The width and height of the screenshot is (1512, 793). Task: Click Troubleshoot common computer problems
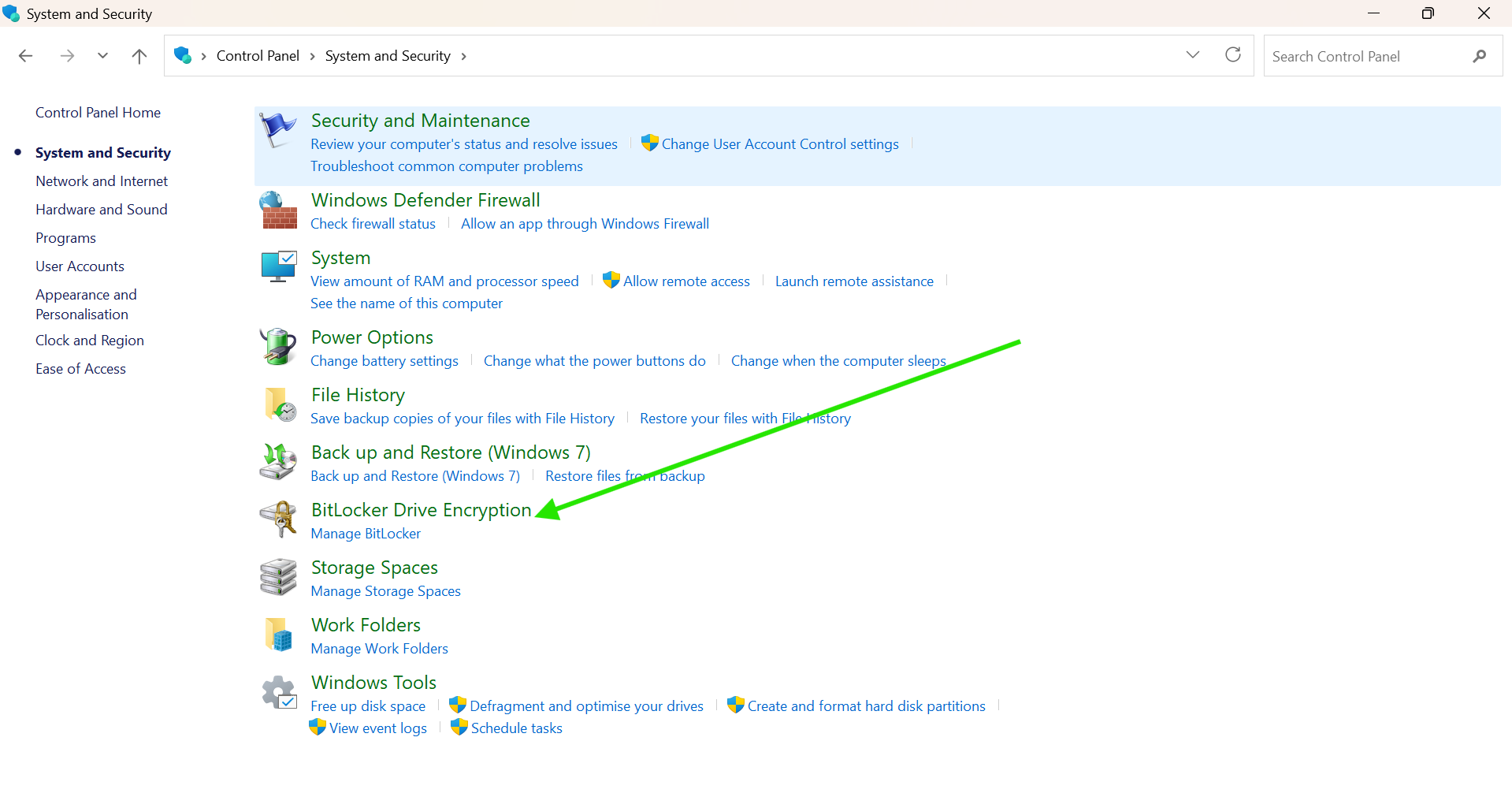pos(447,166)
